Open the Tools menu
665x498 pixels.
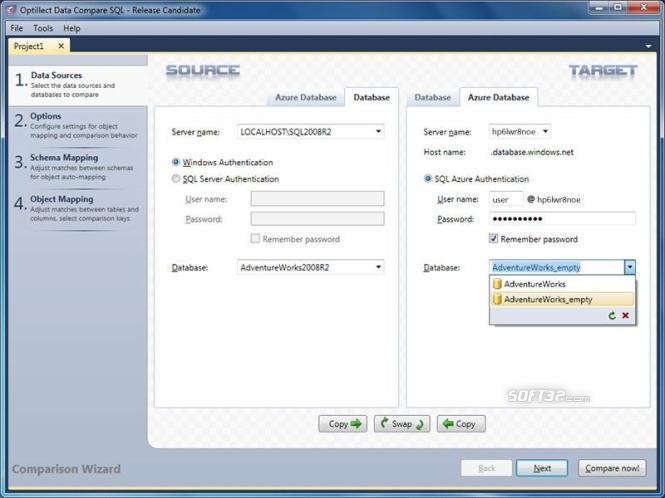pos(43,28)
